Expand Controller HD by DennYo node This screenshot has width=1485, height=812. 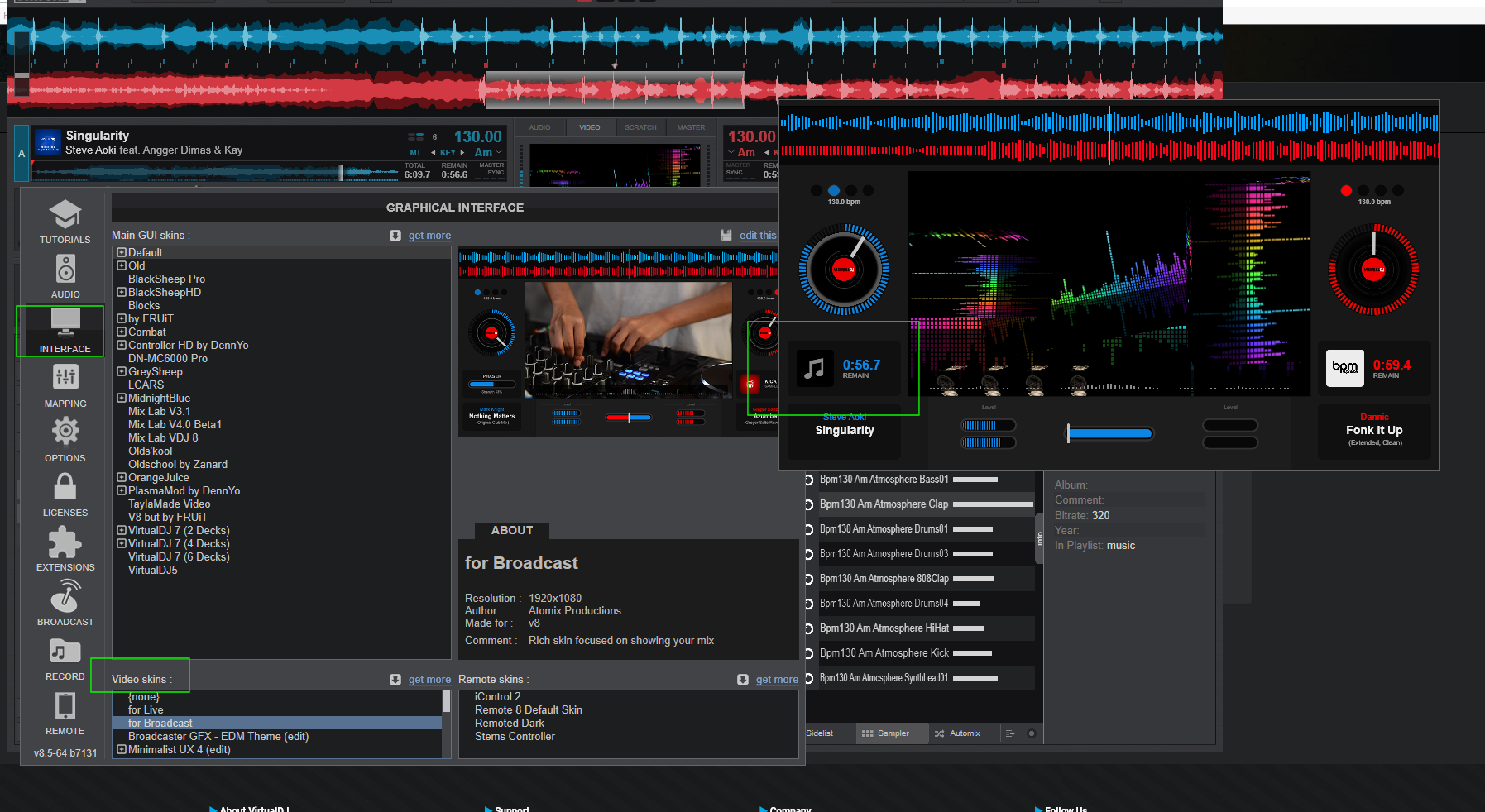coord(122,346)
